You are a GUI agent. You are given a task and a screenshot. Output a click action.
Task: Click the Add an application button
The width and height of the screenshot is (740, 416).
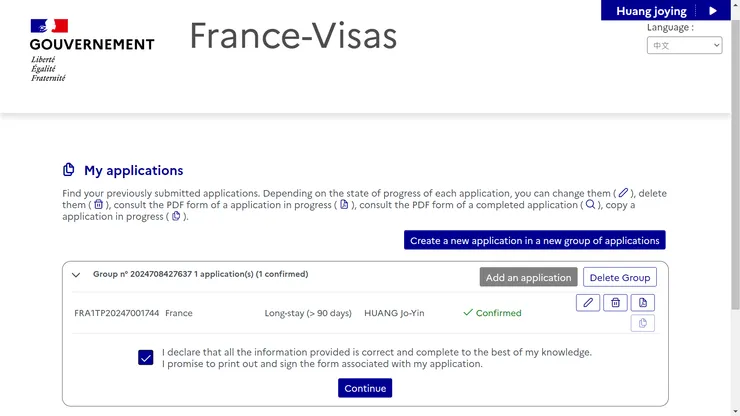click(528, 277)
